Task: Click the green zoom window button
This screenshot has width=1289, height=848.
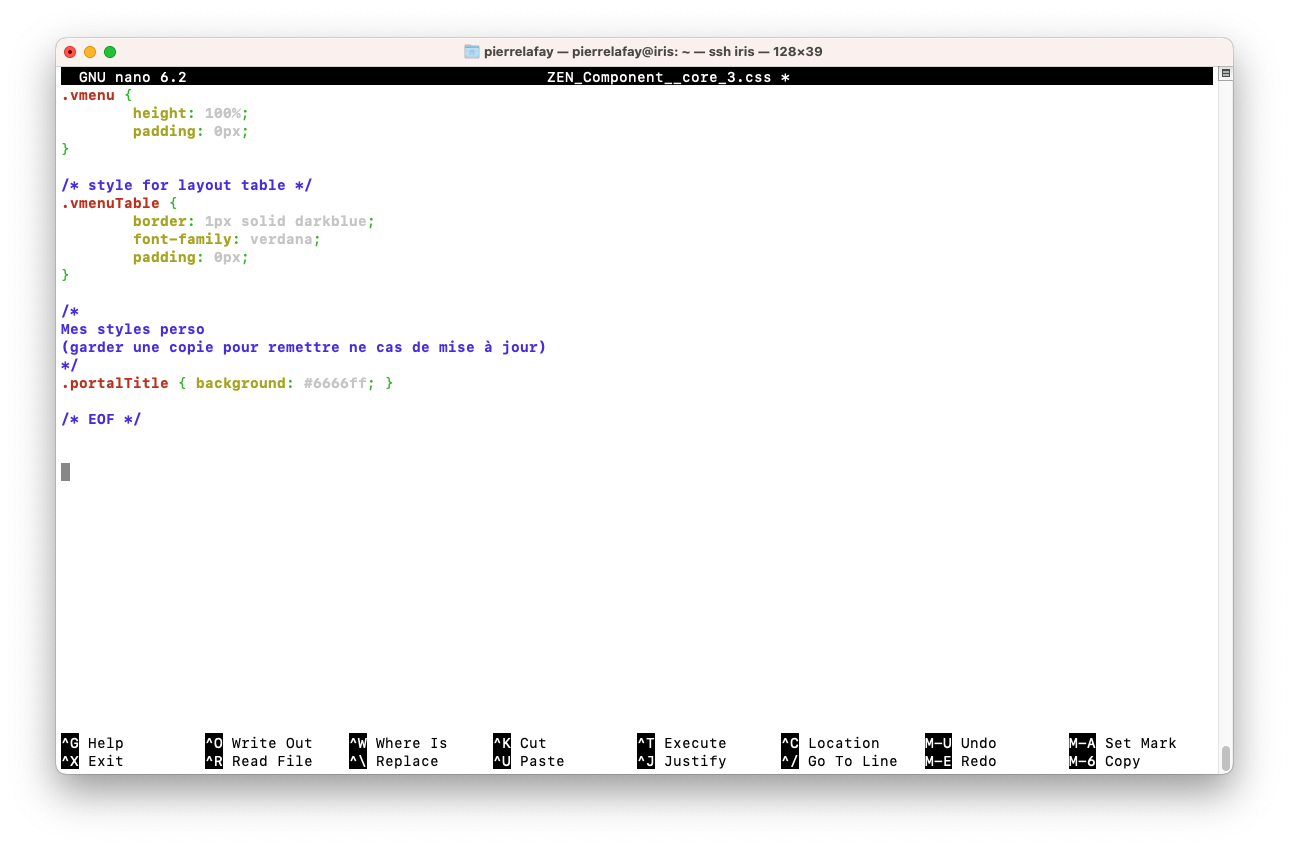Action: click(110, 52)
